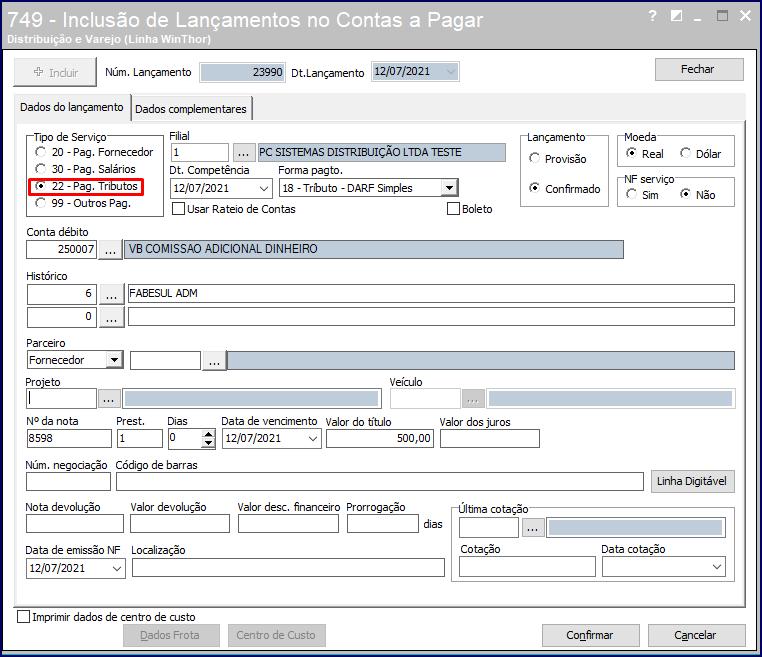This screenshot has width=762, height=657.
Task: Select 99 - Outros Pag. option
Action: pyautogui.click(x=84, y=203)
